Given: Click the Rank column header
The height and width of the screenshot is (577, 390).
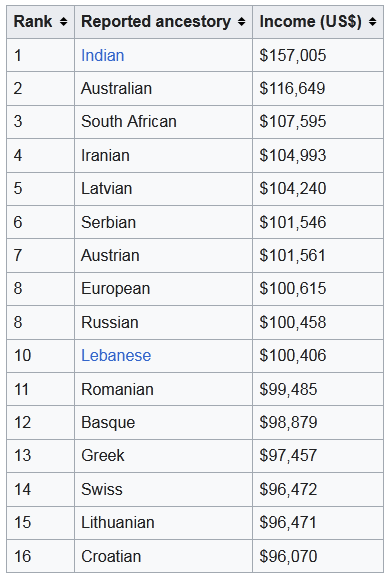Looking at the screenshot, I should coord(40,22).
